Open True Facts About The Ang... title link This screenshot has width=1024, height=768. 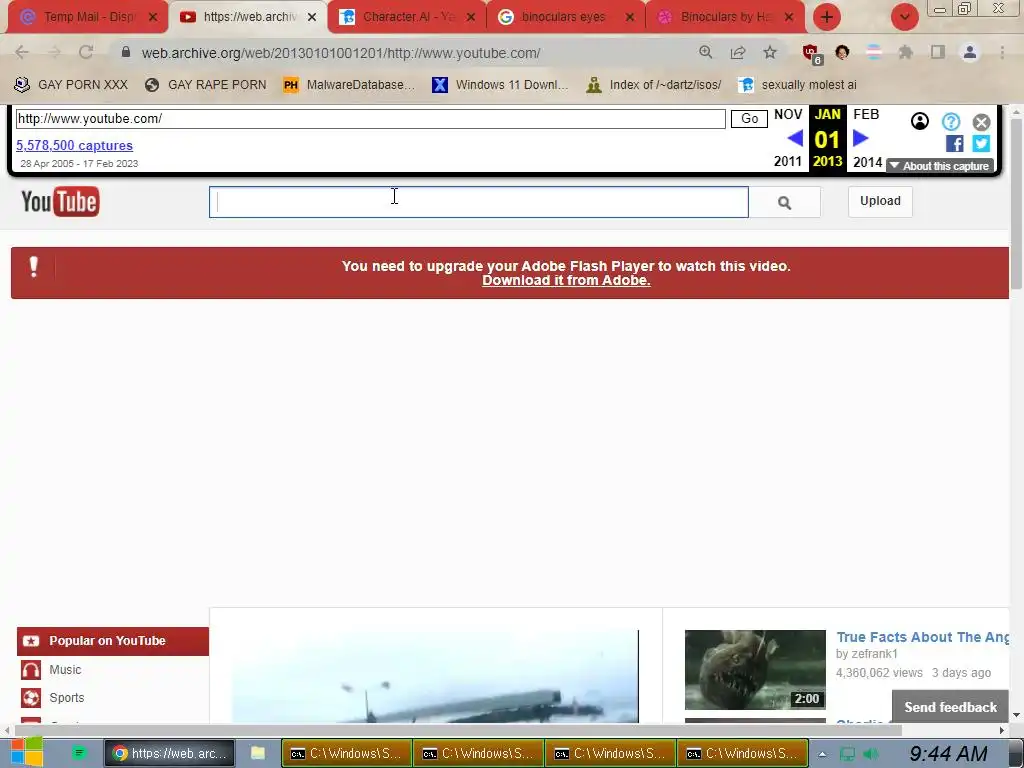(x=922, y=637)
